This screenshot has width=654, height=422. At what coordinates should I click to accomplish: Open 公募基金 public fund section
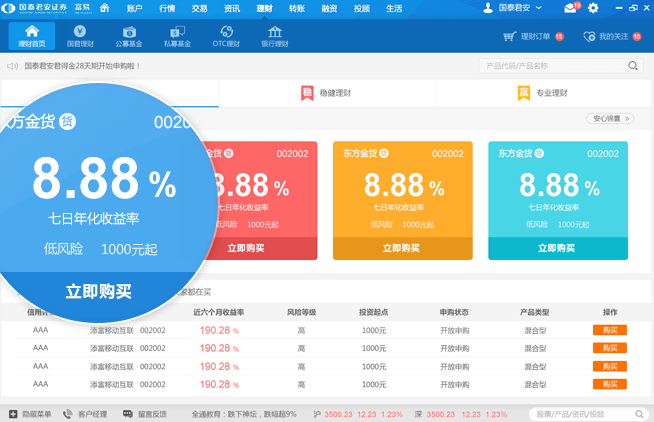tap(129, 37)
